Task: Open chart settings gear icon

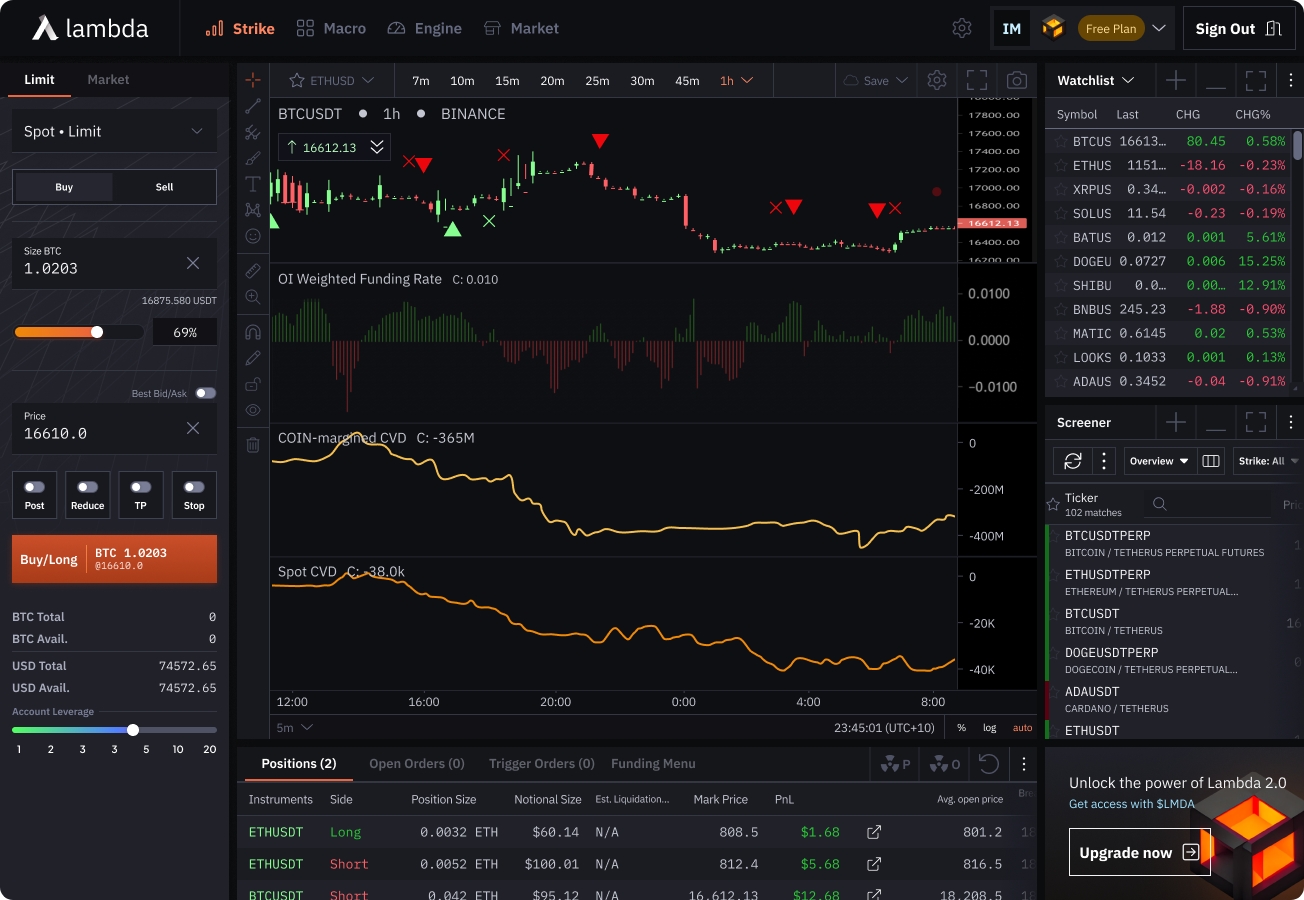Action: tap(937, 80)
